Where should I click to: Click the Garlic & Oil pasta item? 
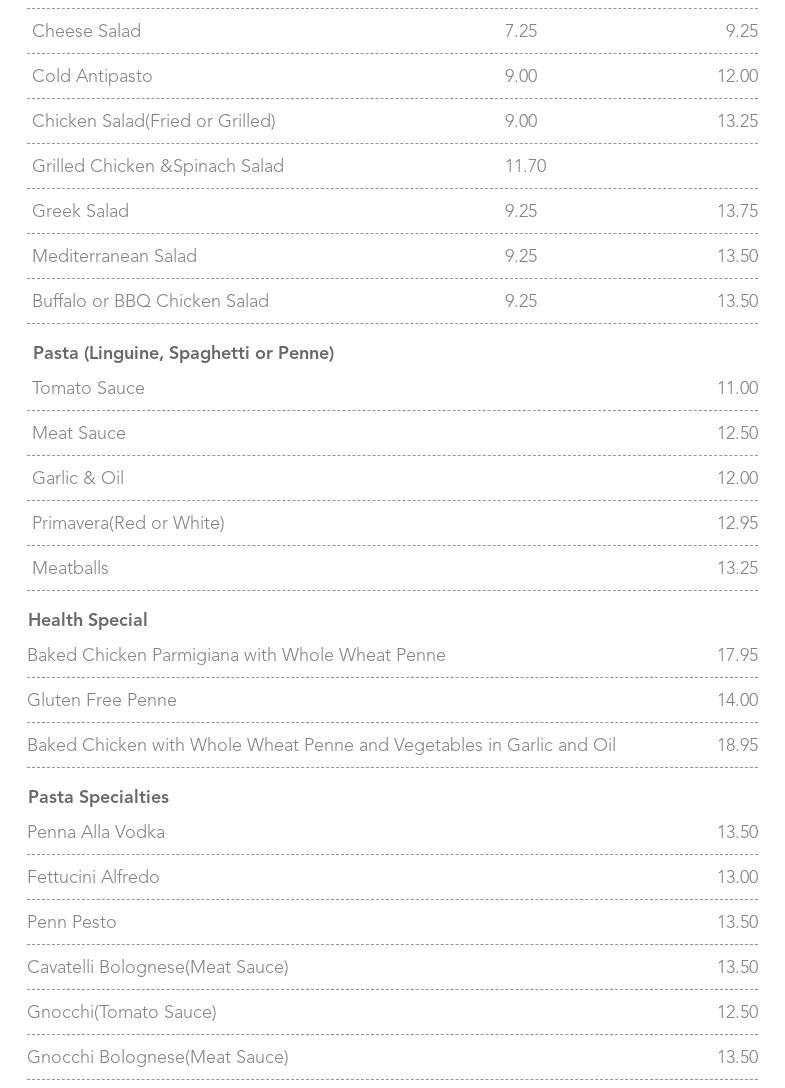(78, 478)
